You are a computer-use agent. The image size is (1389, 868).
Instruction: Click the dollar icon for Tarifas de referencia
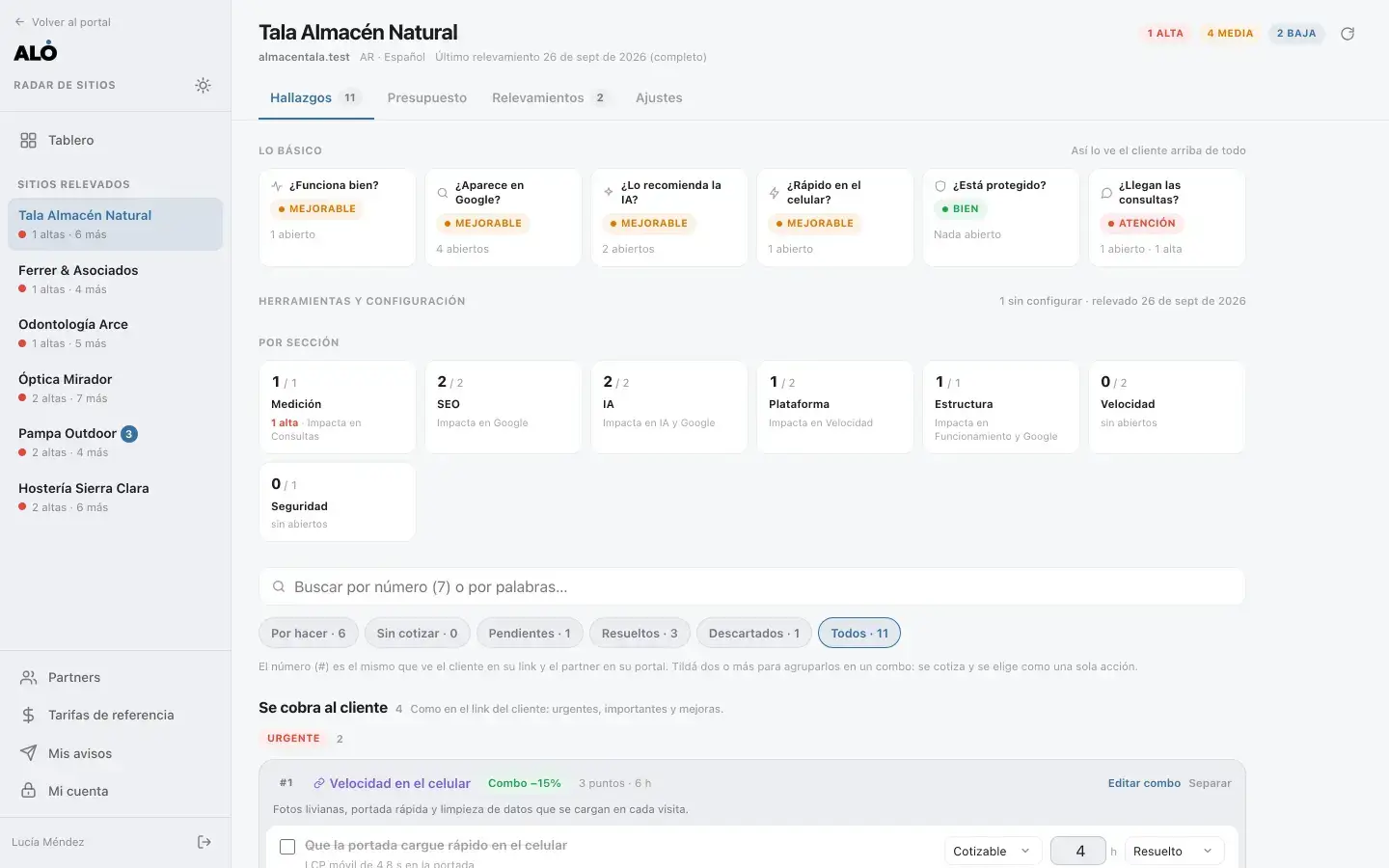click(28, 715)
